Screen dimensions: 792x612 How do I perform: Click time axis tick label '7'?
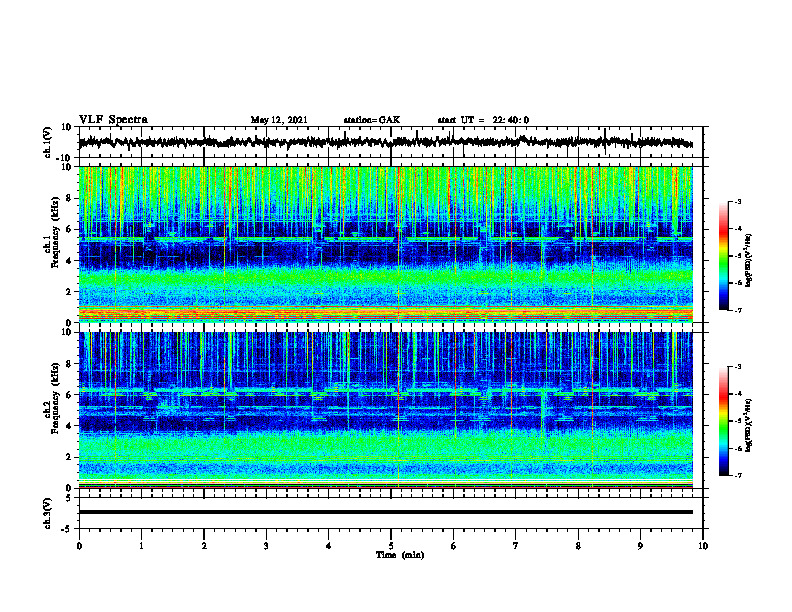pyautogui.click(x=516, y=546)
